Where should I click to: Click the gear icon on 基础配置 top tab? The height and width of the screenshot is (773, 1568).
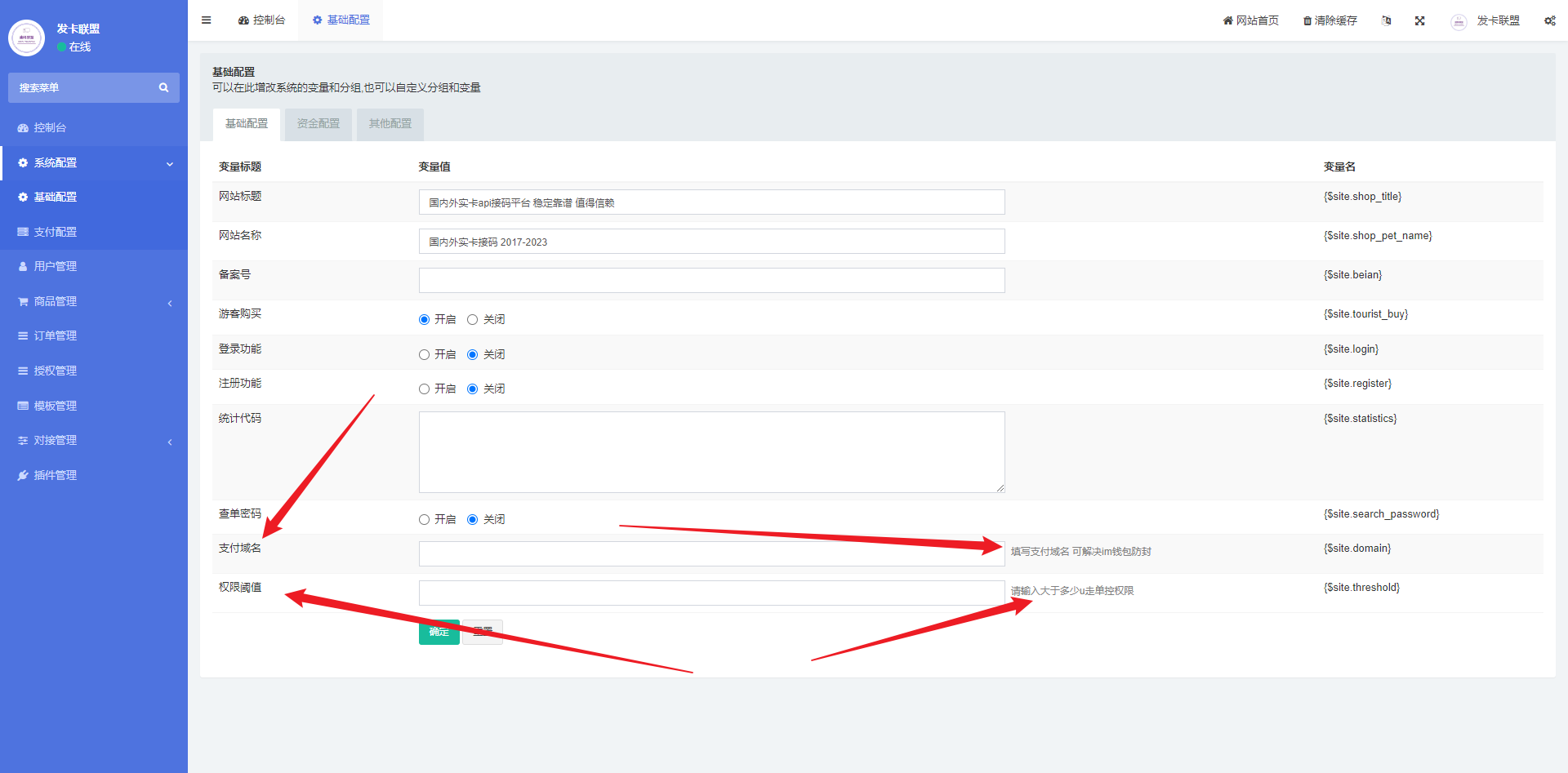point(318,20)
